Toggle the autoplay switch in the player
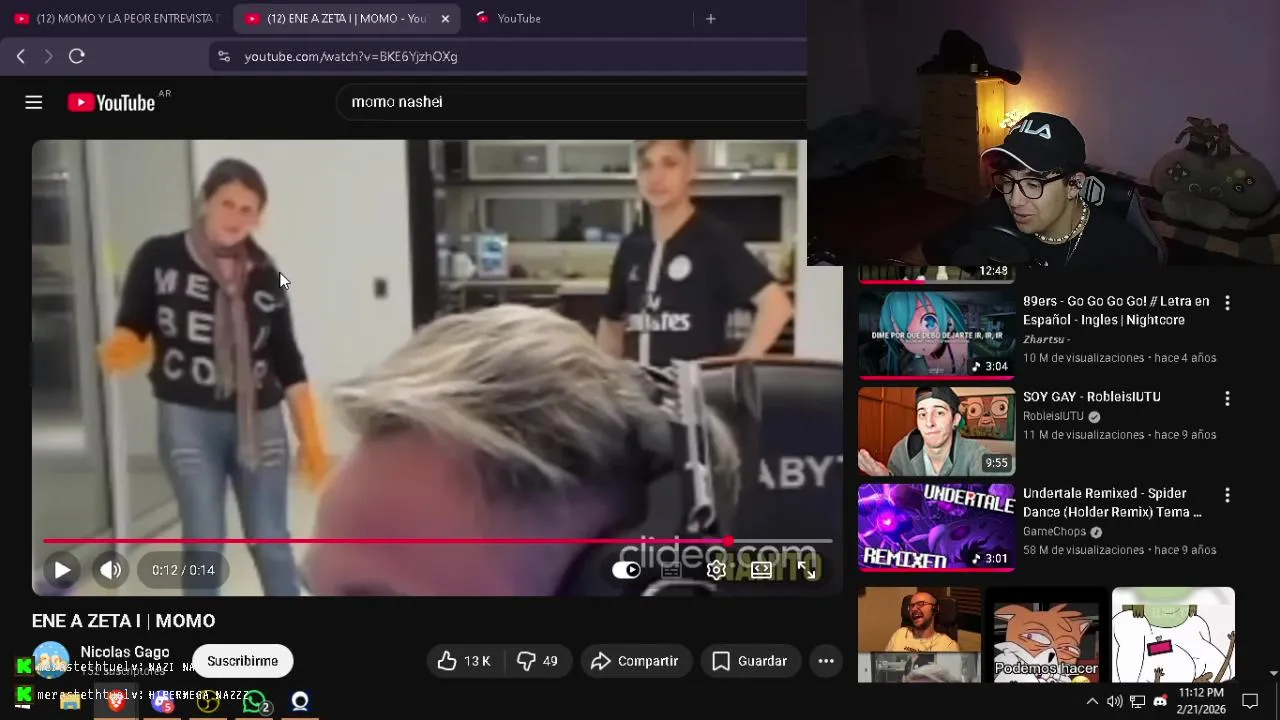The width and height of the screenshot is (1280, 720). point(626,570)
